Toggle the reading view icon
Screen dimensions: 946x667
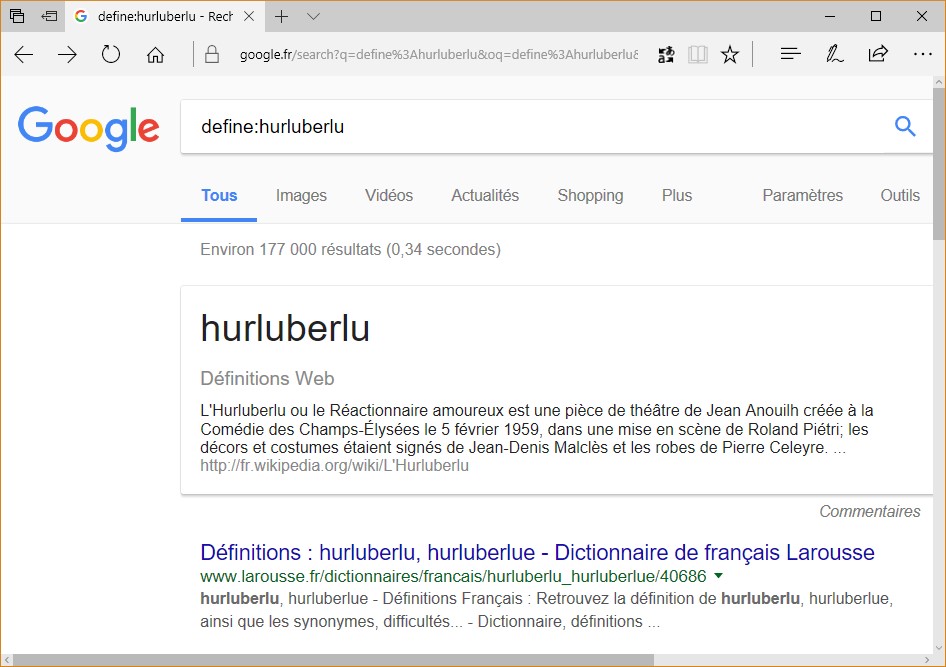[x=697, y=55]
